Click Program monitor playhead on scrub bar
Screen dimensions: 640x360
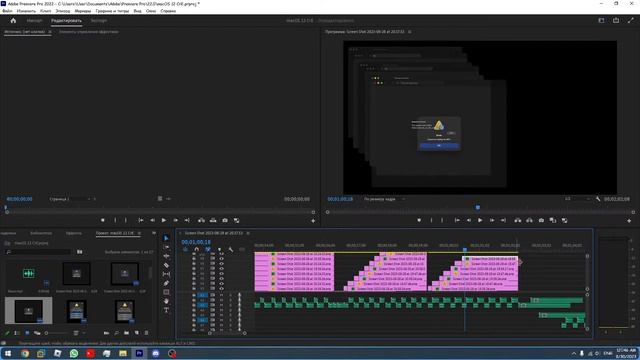478,207
